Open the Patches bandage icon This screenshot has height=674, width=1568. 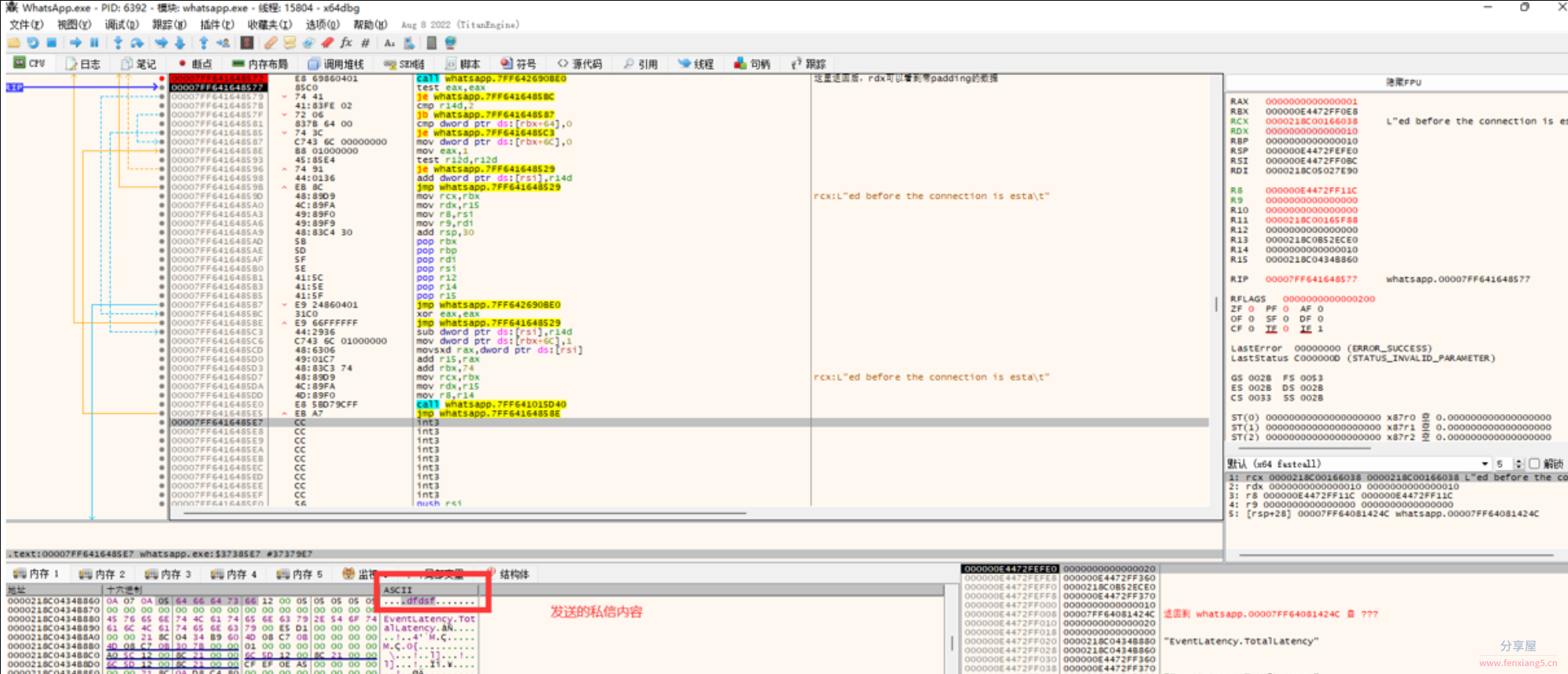[x=271, y=43]
